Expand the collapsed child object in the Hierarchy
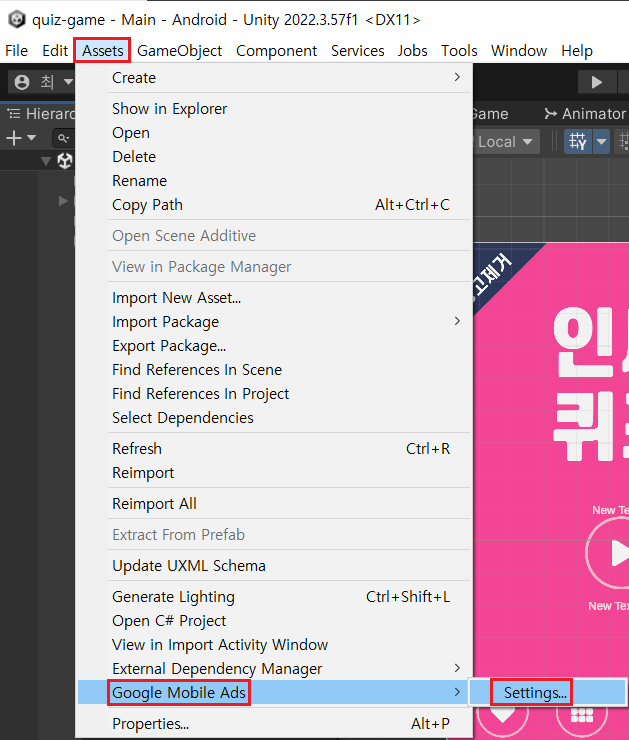Image resolution: width=629 pixels, height=740 pixels. 62,201
